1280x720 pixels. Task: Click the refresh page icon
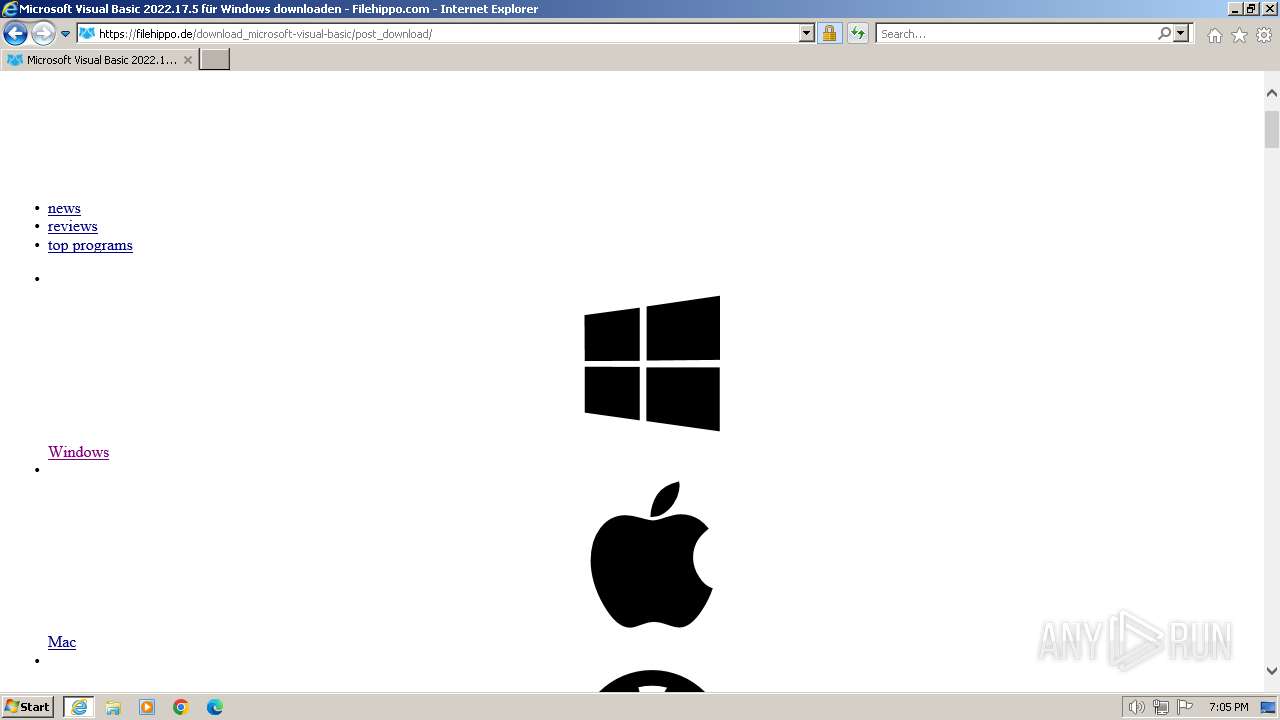coord(858,33)
